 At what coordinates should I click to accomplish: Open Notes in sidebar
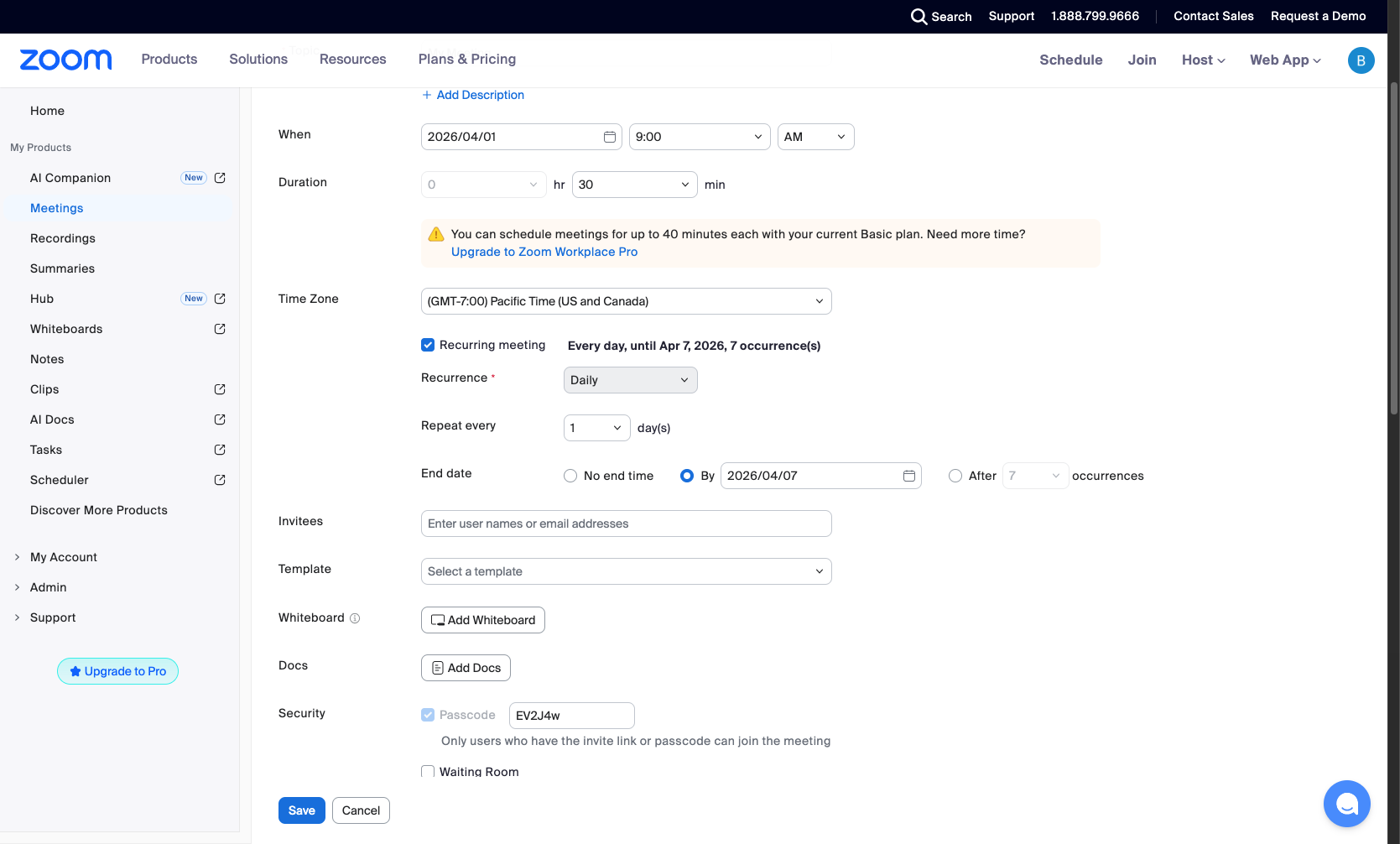tap(47, 359)
